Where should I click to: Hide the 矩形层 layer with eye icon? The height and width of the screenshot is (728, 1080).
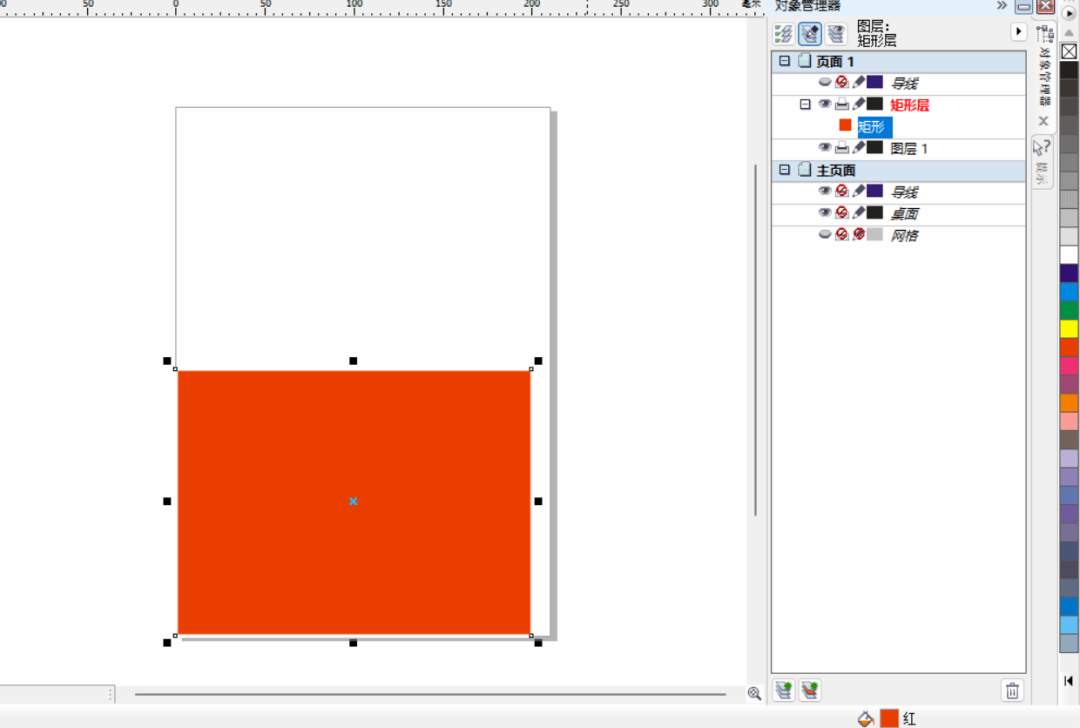[825, 104]
